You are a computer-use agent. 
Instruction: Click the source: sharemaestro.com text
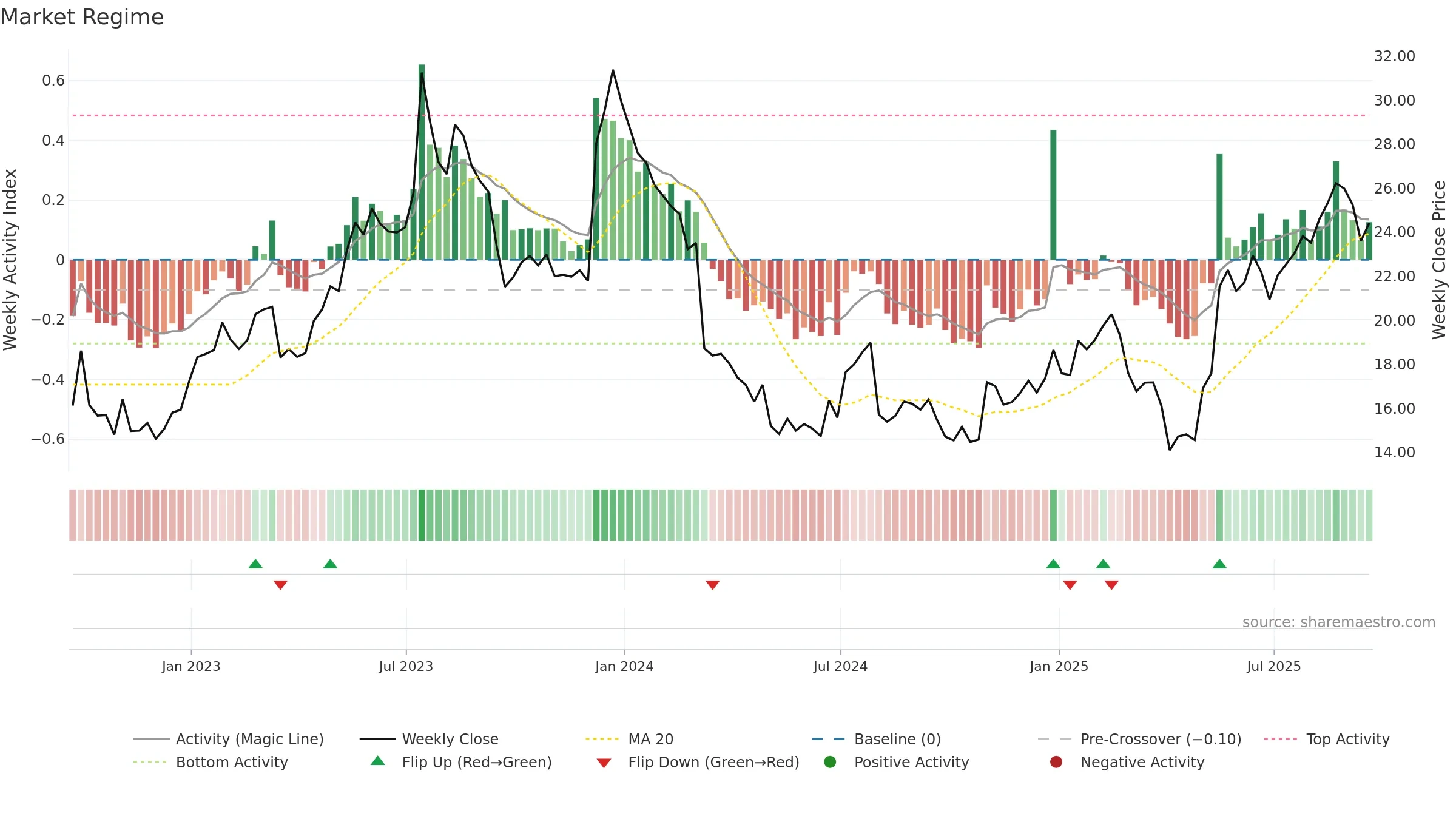point(1339,622)
